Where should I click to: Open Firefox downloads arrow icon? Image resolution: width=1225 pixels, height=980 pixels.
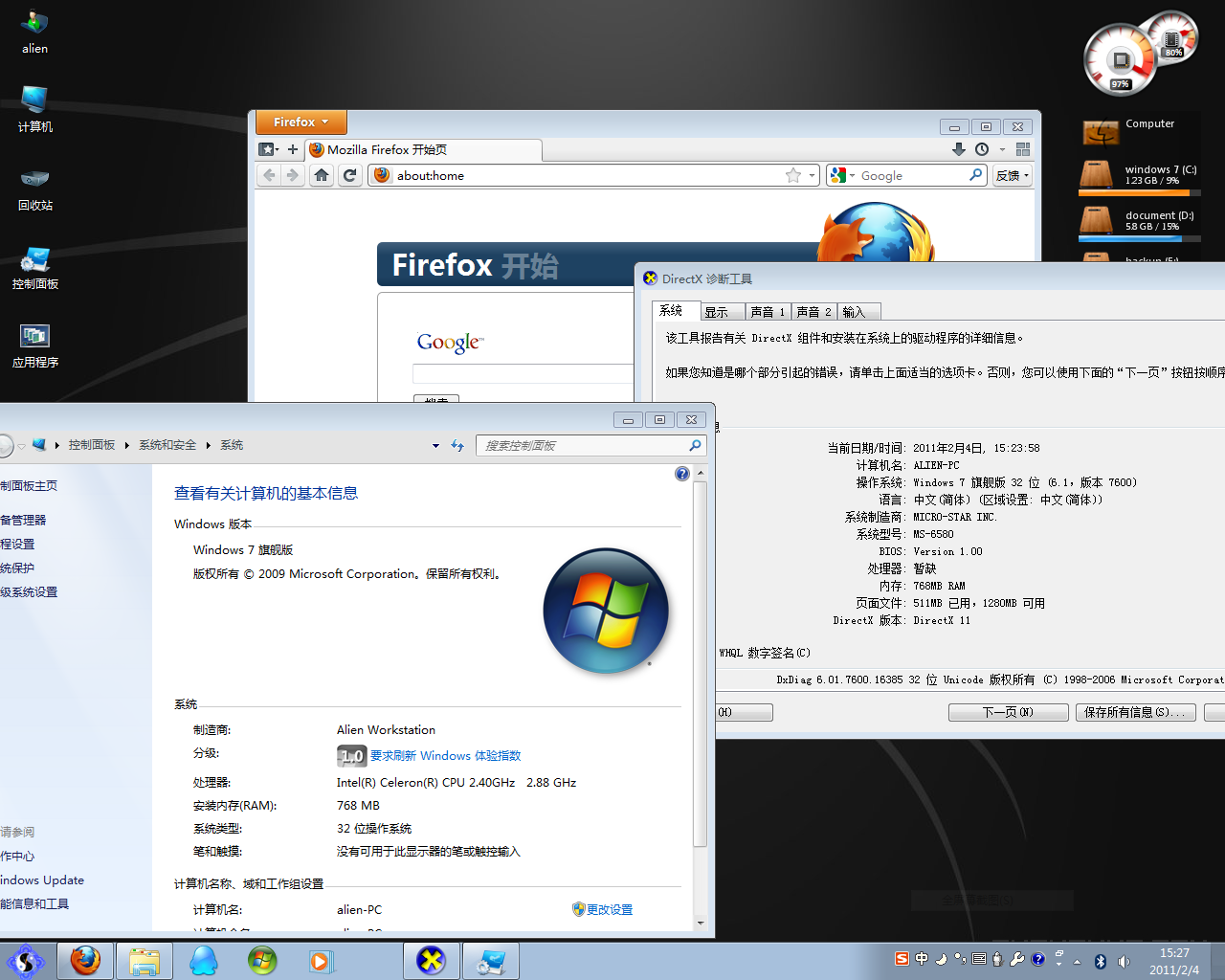pyautogui.click(x=959, y=149)
